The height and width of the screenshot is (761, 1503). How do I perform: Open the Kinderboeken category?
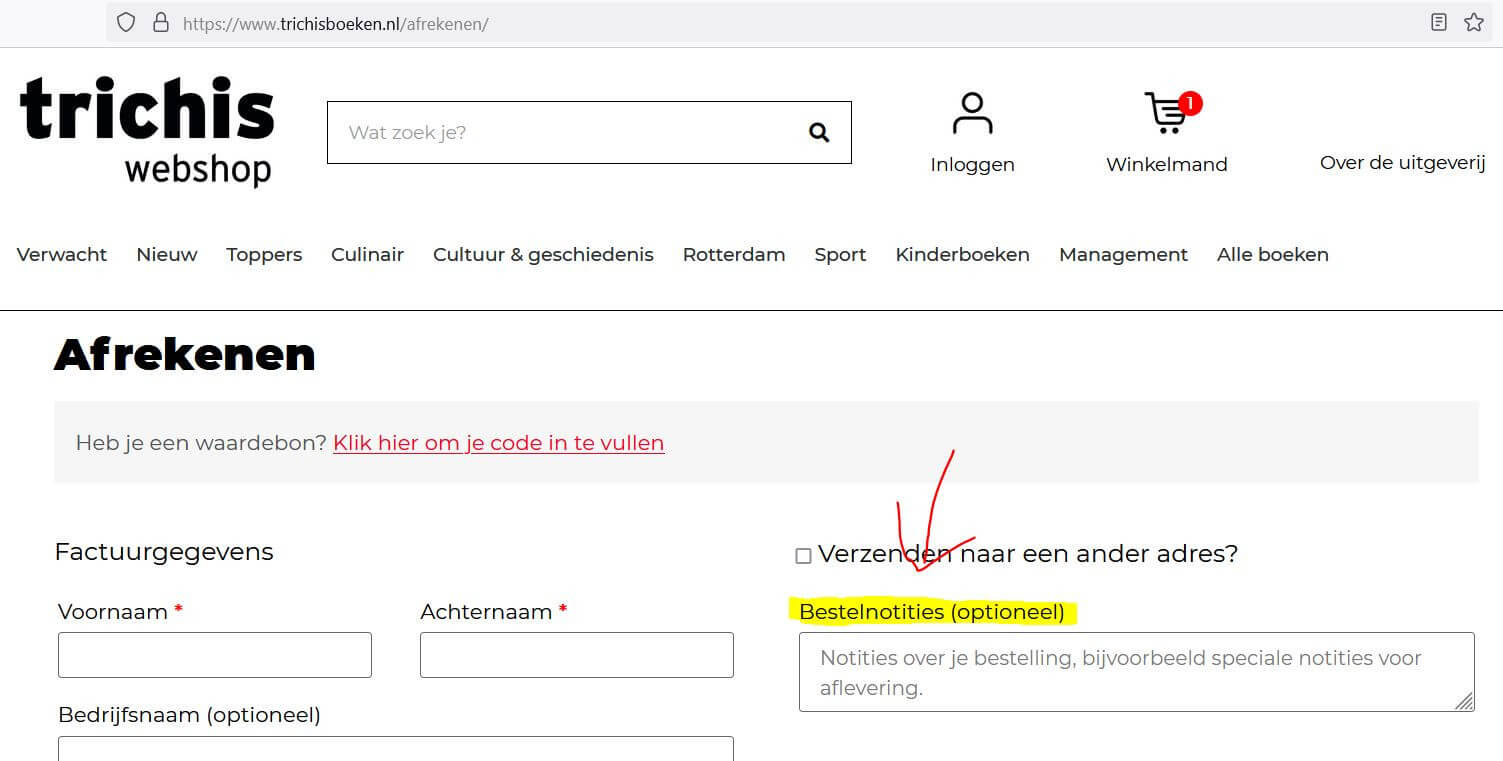point(962,255)
